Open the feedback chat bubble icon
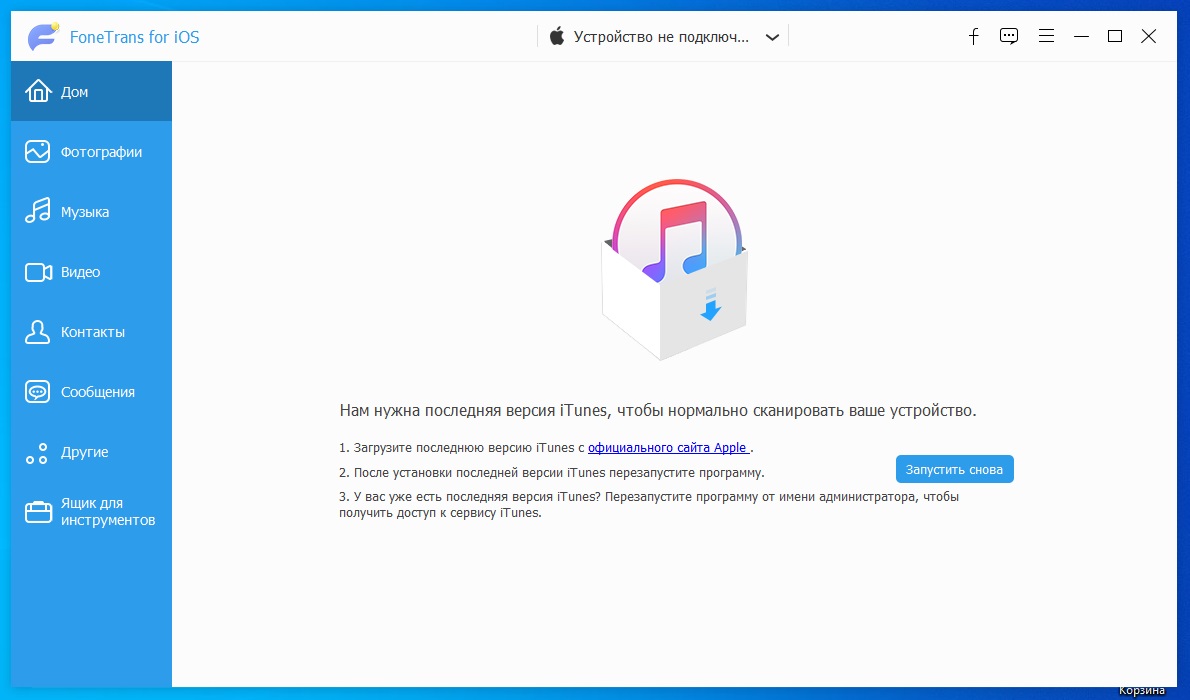 tap(1009, 36)
